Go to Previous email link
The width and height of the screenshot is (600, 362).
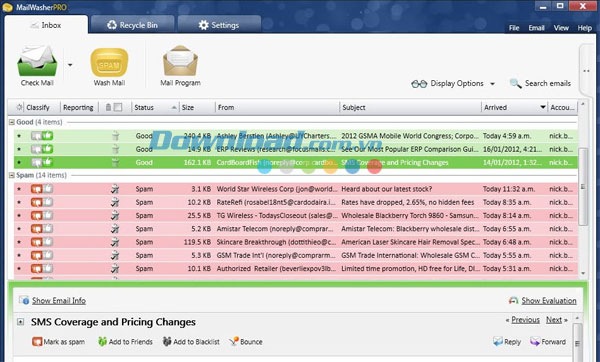click(x=525, y=320)
